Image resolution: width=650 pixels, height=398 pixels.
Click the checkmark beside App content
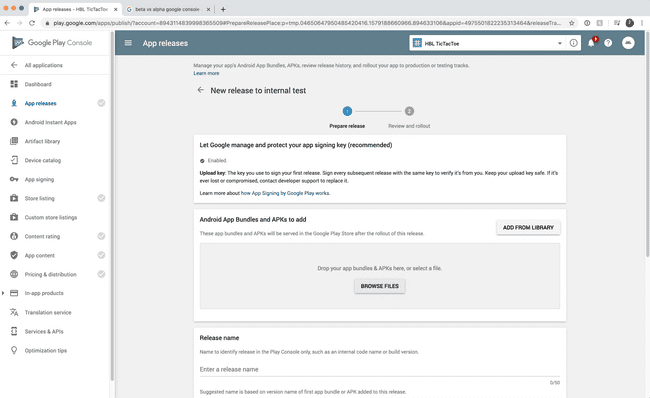(101, 255)
